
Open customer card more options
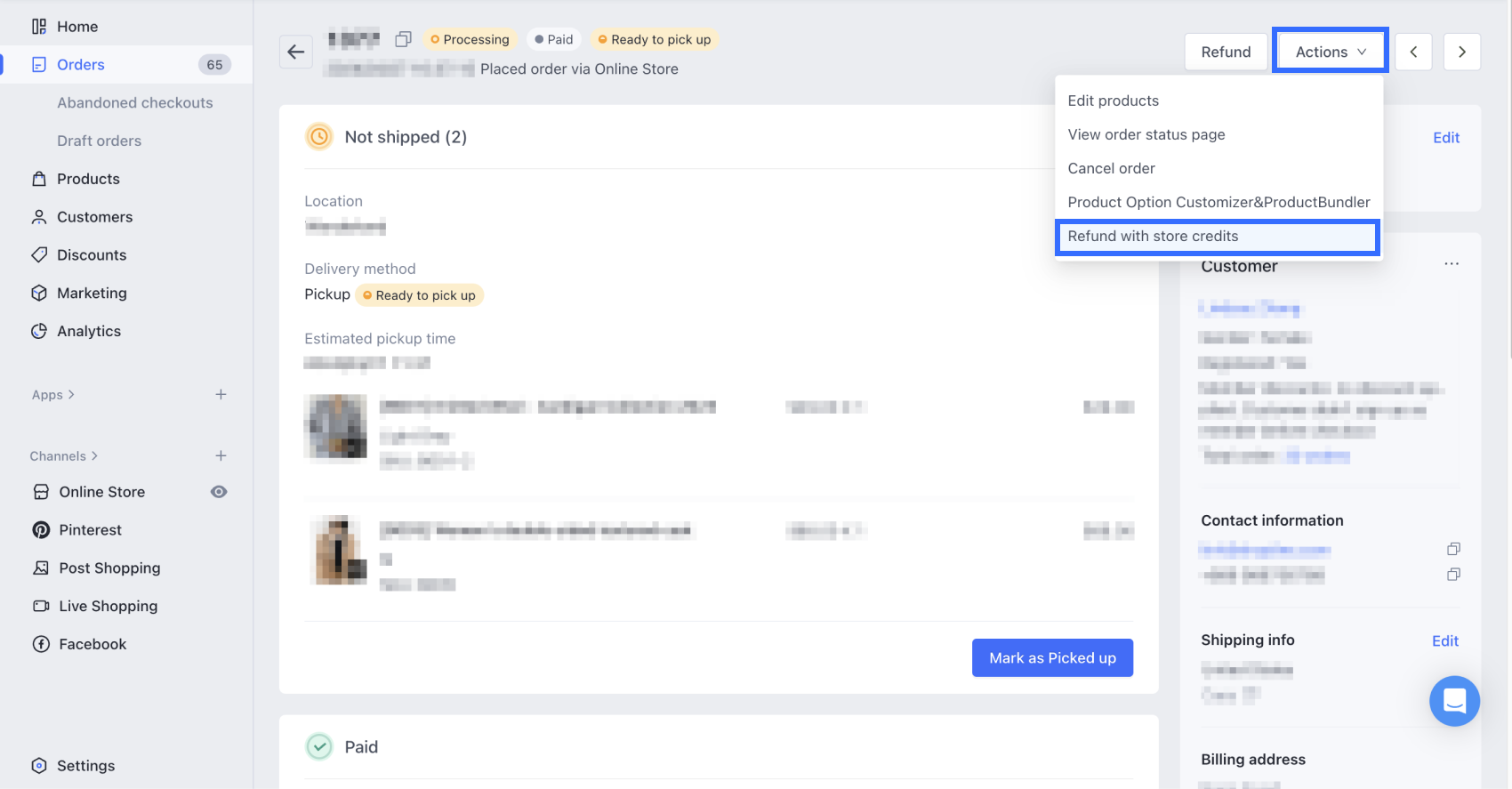[1452, 264]
